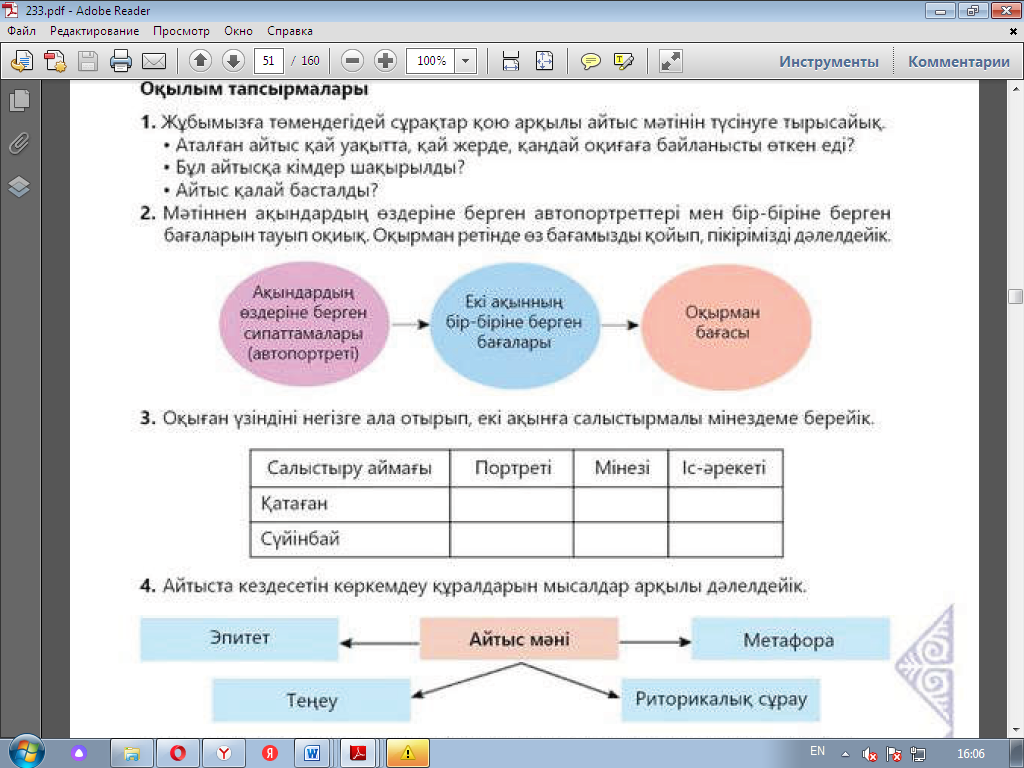Click the 'Метафора' box
Viewport: 1024px width, 768px height.
point(790,639)
